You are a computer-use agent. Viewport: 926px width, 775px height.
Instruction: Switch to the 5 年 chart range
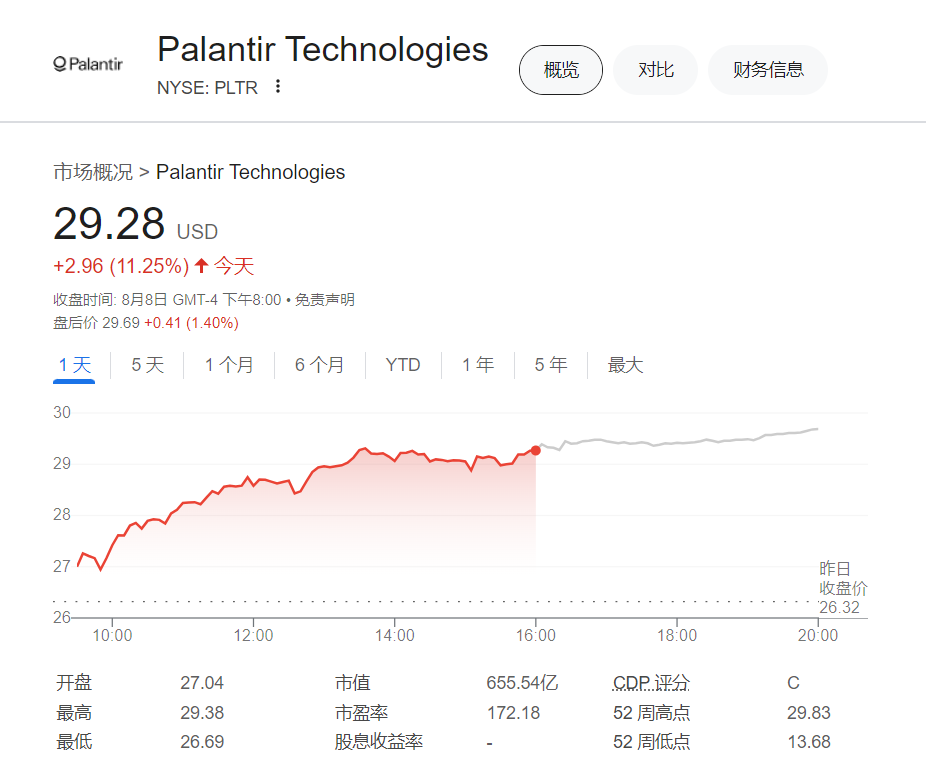pyautogui.click(x=550, y=365)
